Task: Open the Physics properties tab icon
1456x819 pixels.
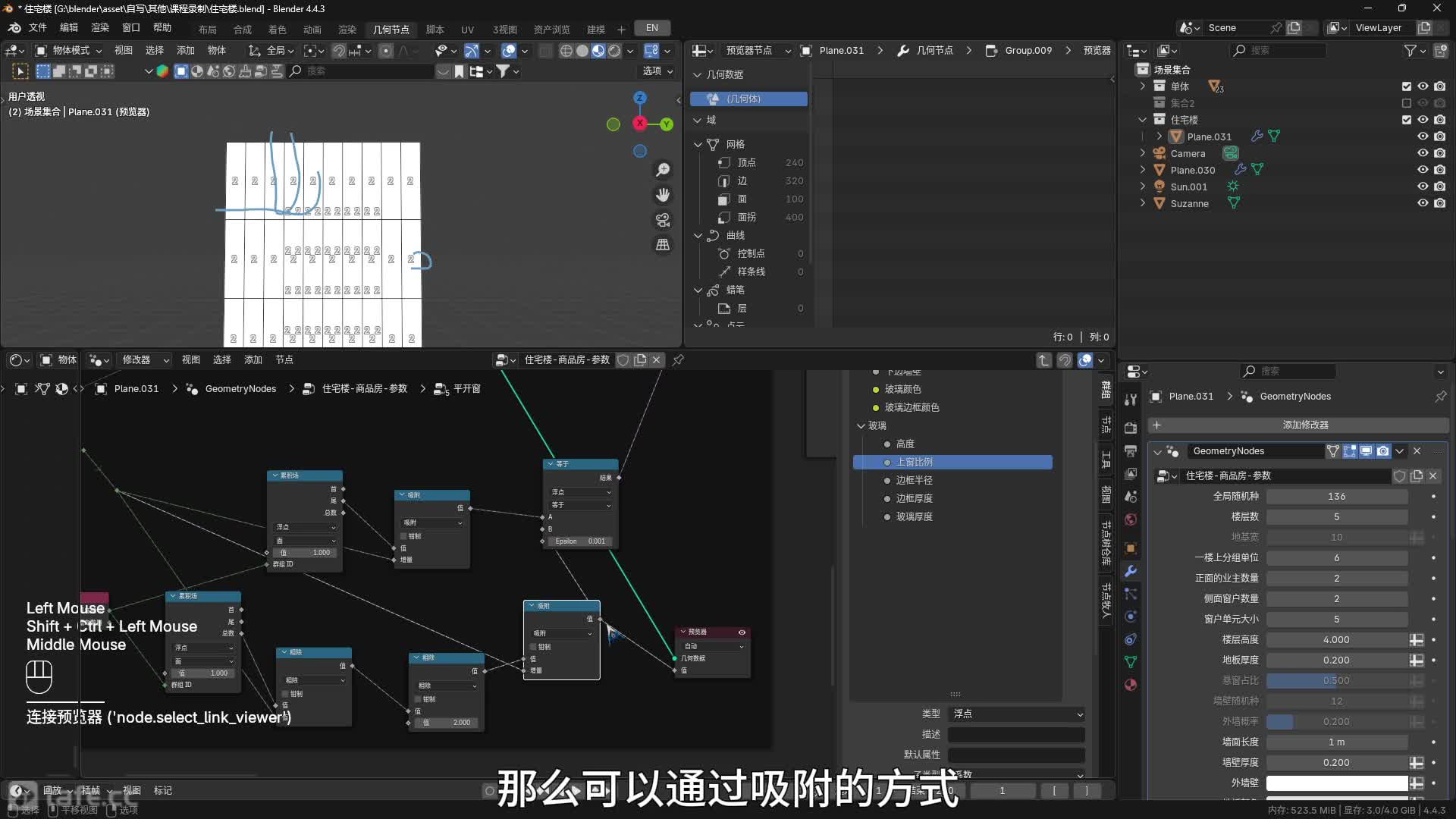Action: tap(1131, 617)
